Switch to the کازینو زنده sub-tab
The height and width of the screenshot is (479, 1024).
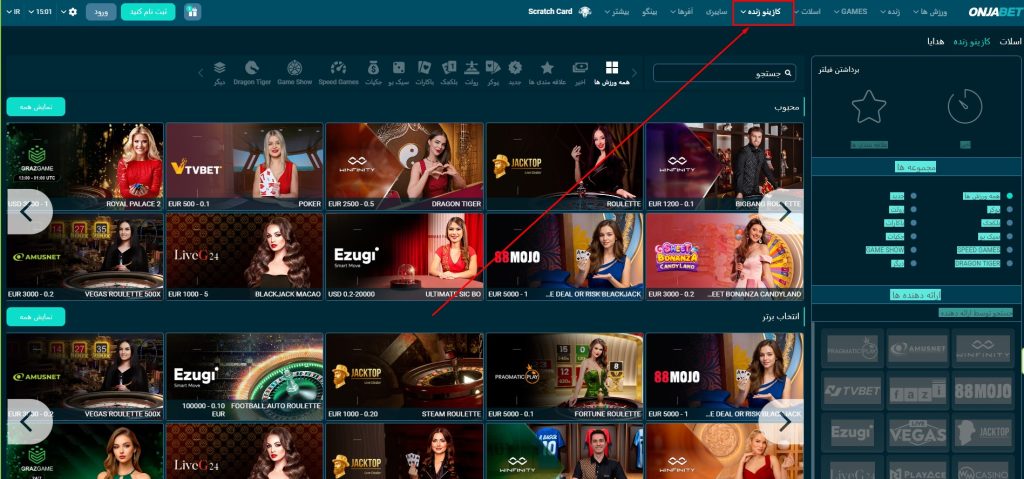972,41
